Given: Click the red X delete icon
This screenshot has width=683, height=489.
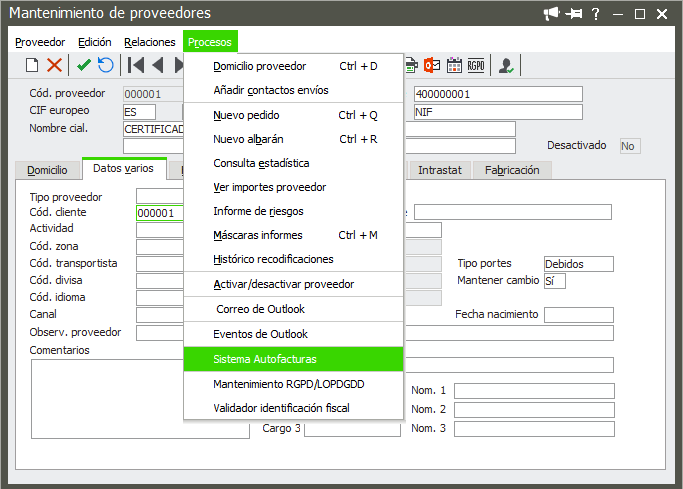Looking at the screenshot, I should [54, 66].
